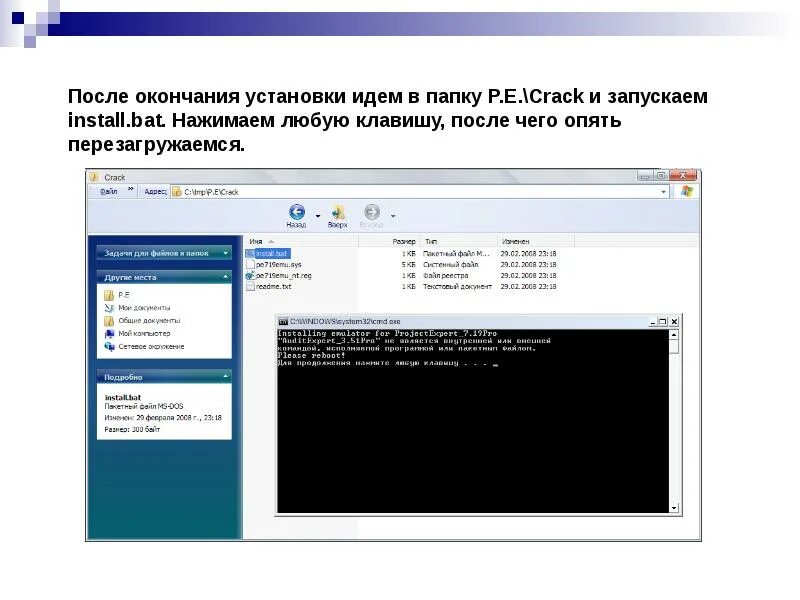This screenshot has height=600, width=800.
Task: Click cmd scrollbar down arrow
Action: [674, 508]
